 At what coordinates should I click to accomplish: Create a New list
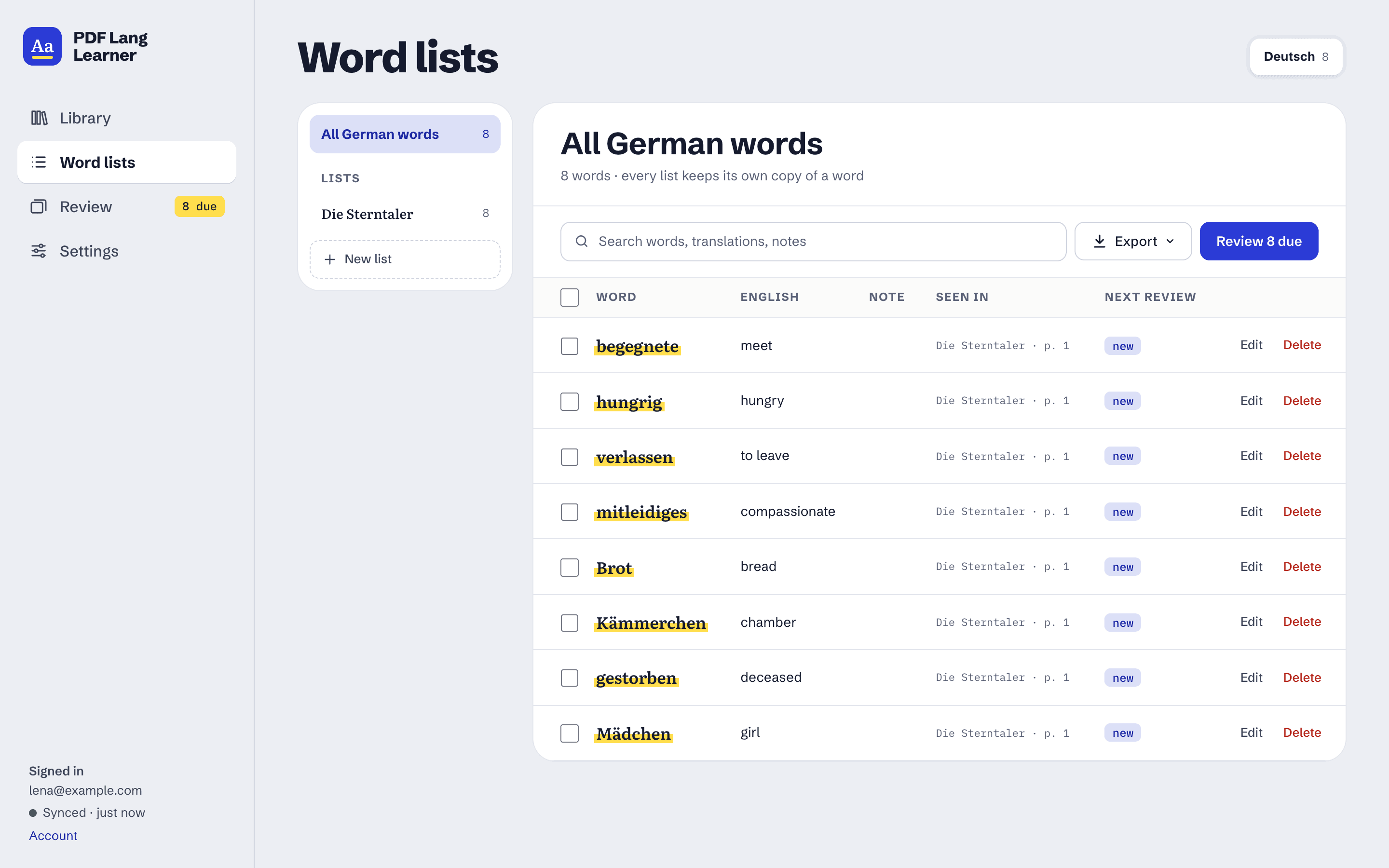(x=405, y=259)
